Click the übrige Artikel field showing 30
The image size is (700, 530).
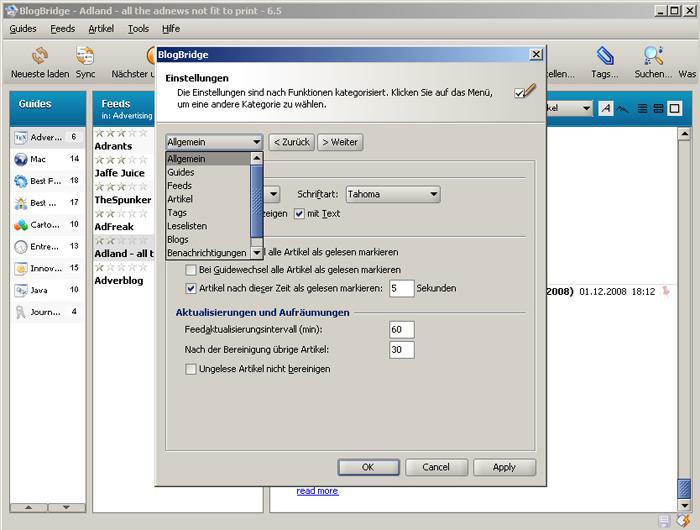pyautogui.click(x=401, y=350)
